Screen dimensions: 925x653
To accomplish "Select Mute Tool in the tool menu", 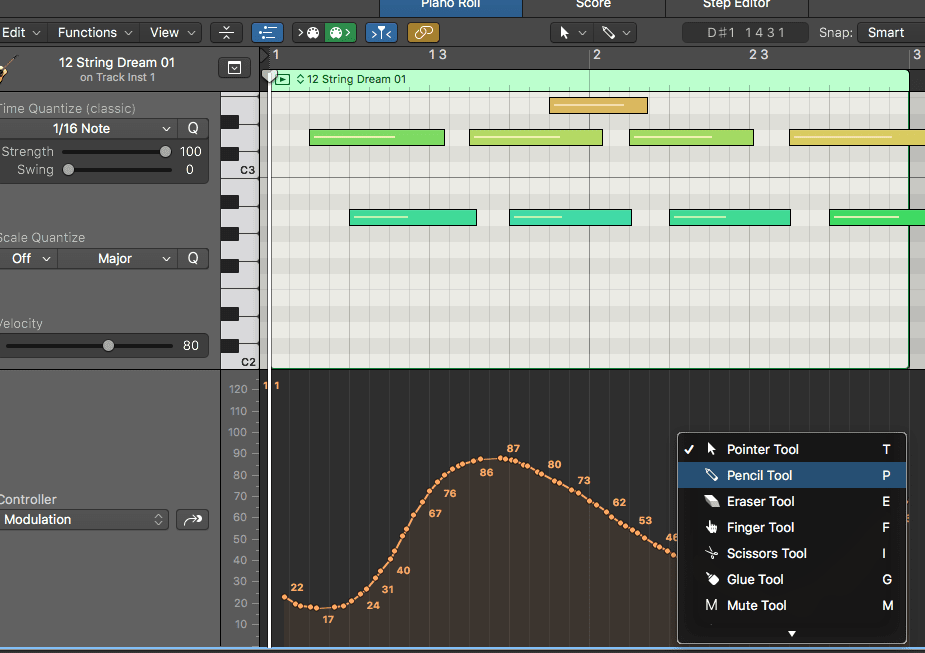I will (792, 605).
